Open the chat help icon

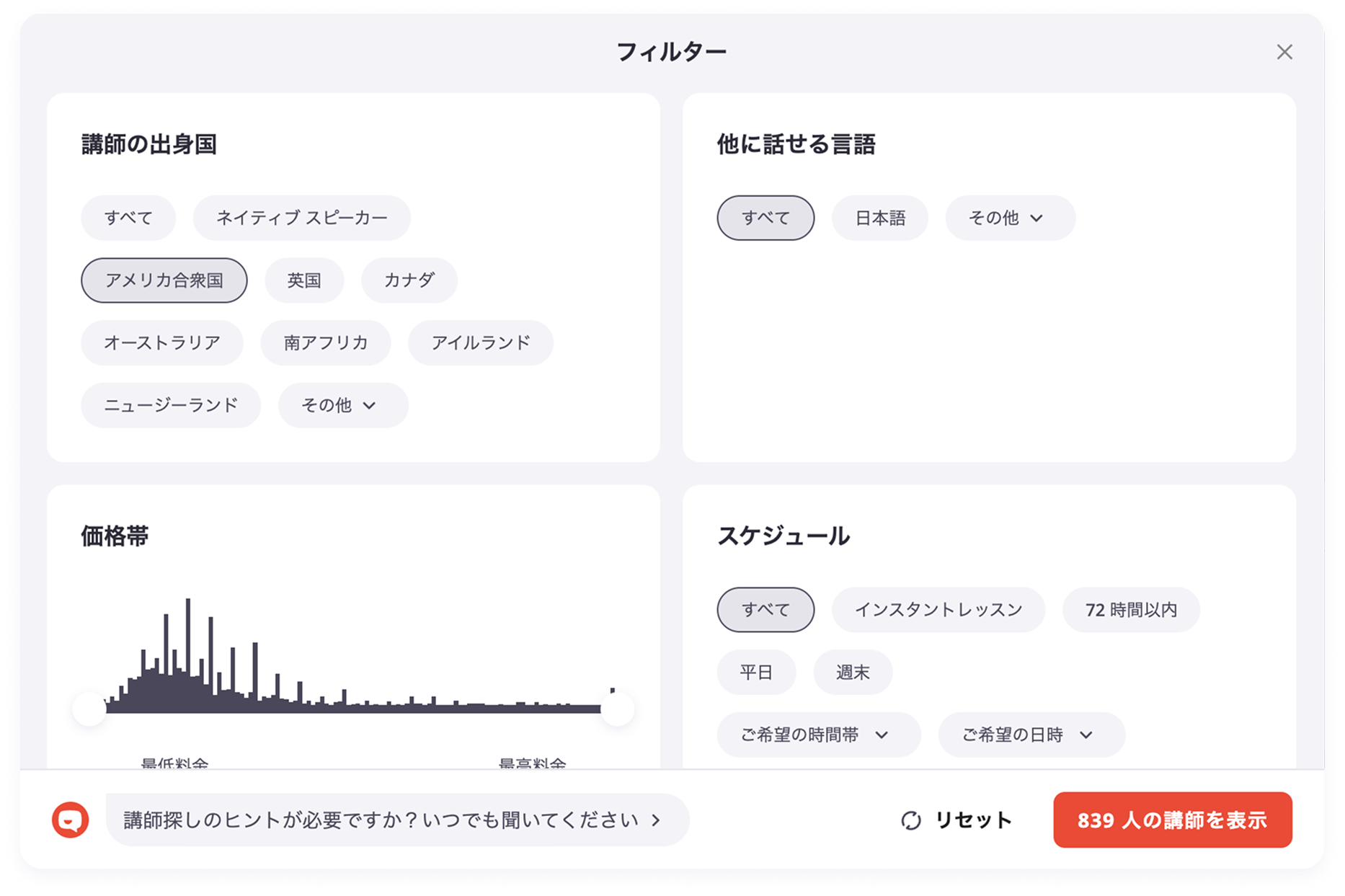[x=70, y=819]
